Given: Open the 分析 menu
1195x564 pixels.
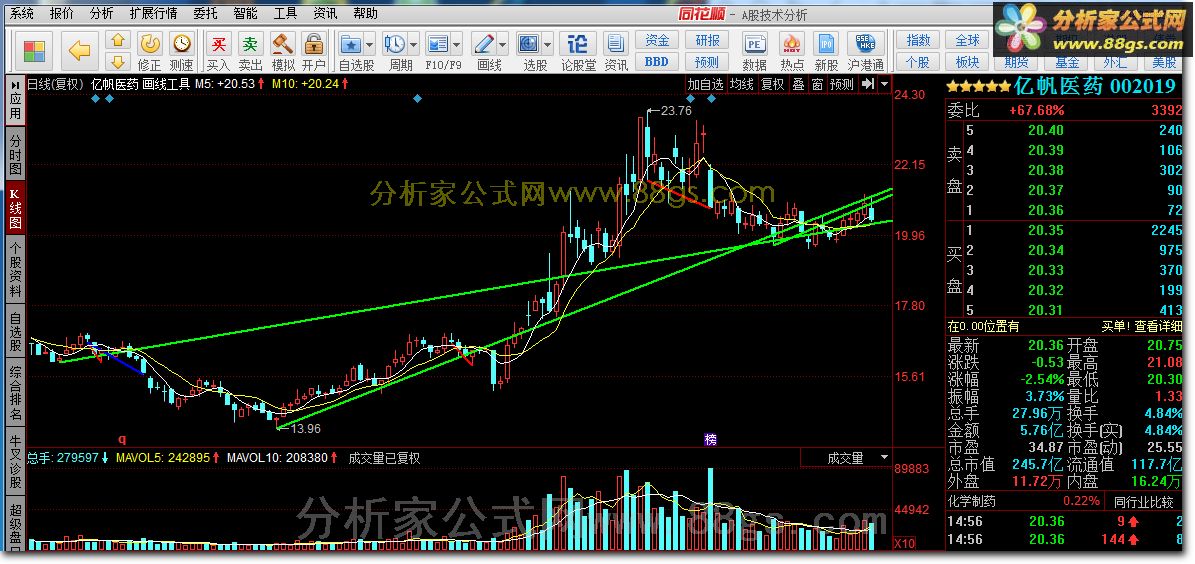Looking at the screenshot, I should point(101,13).
